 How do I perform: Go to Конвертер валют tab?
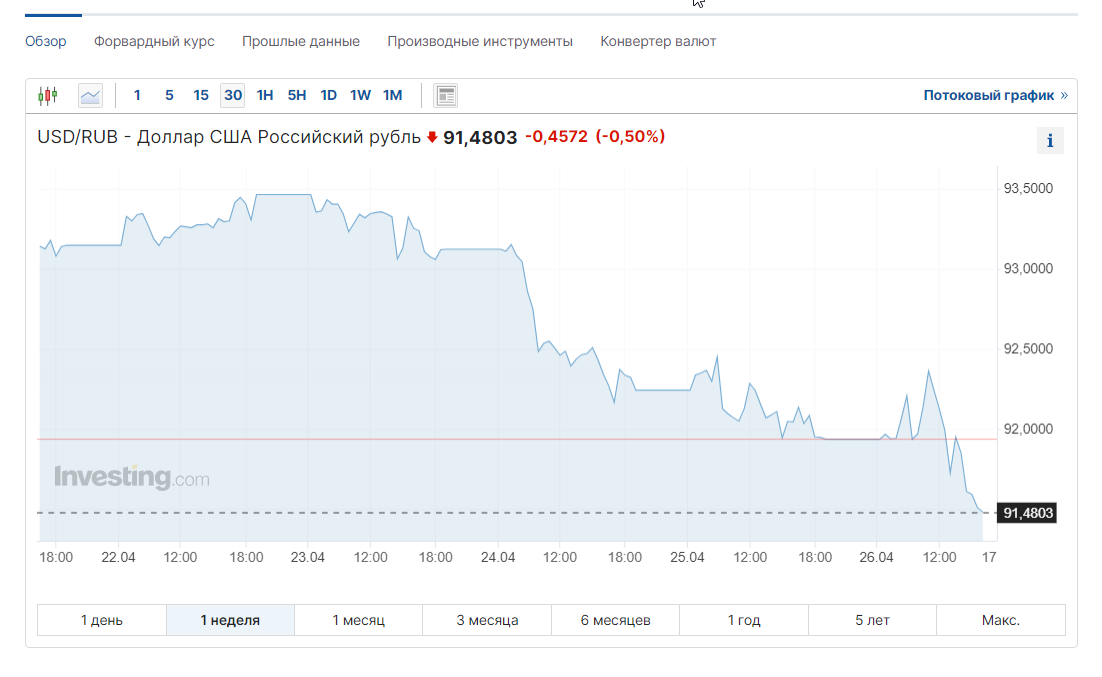pyautogui.click(x=658, y=41)
